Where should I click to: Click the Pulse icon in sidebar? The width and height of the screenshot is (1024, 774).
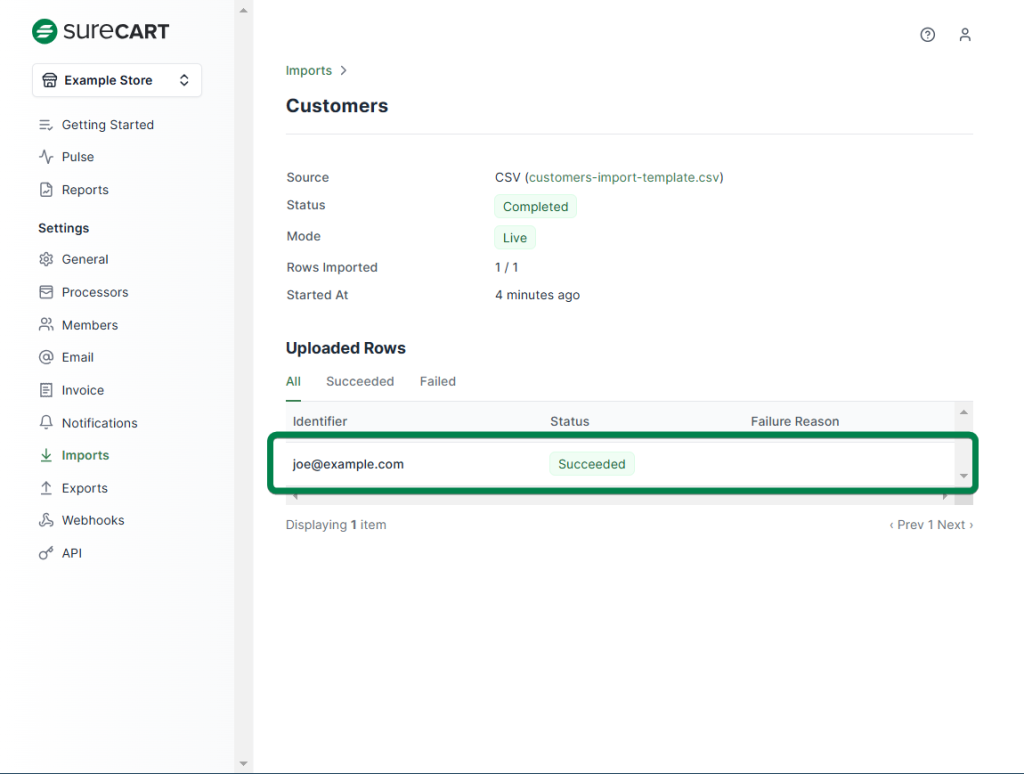46,157
